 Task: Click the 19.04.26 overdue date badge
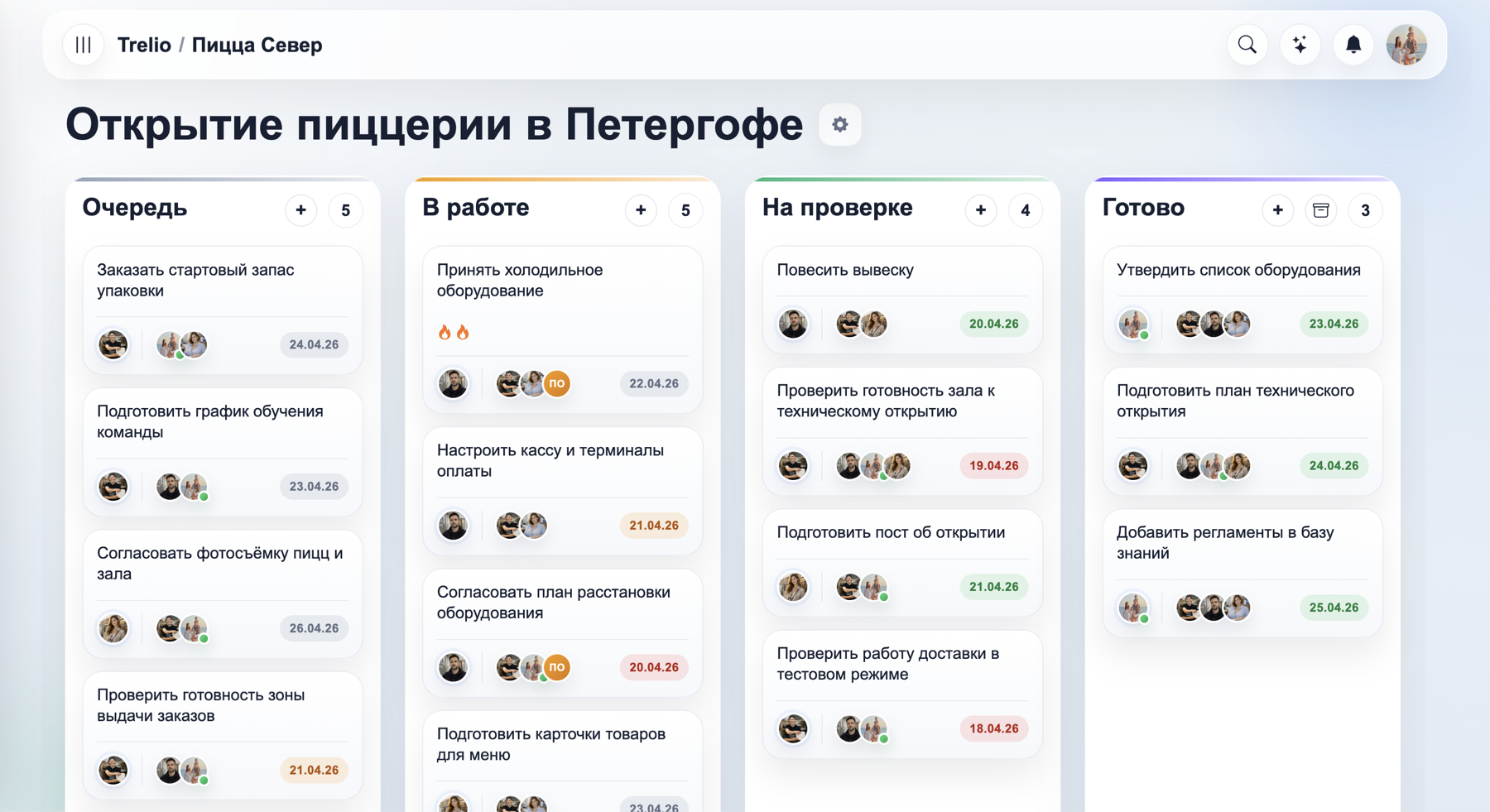pyautogui.click(x=993, y=466)
